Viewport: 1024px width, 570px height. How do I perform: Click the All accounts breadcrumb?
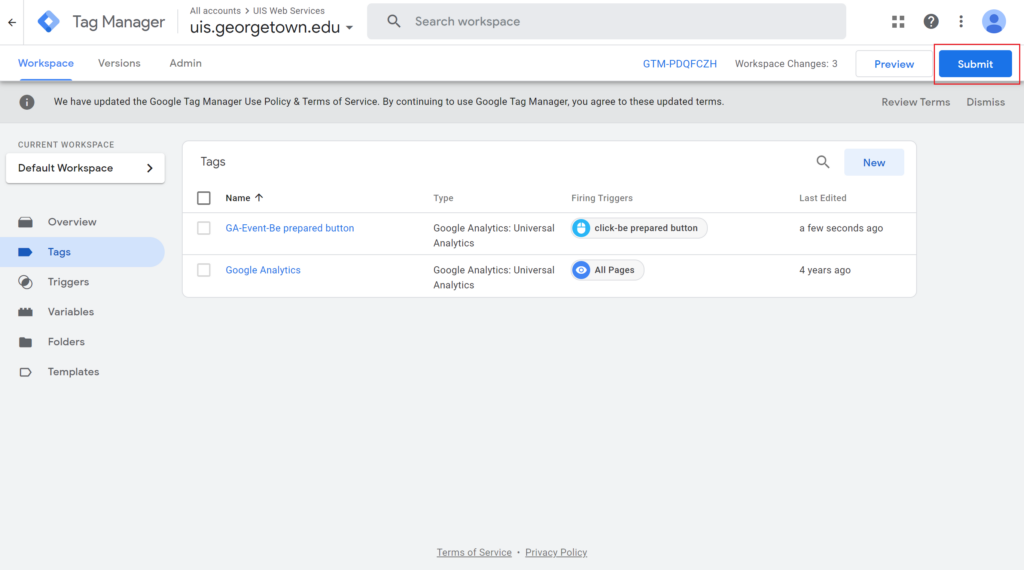[215, 10]
